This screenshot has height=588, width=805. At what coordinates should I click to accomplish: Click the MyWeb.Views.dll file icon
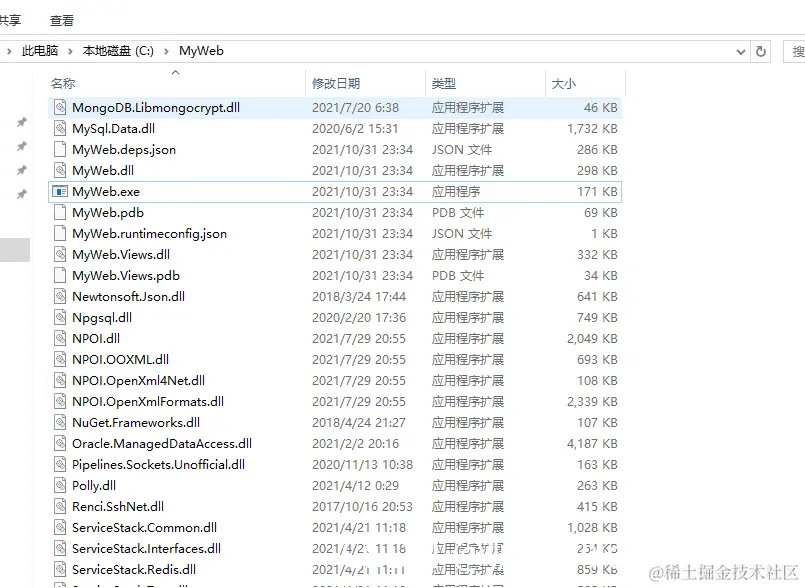(x=60, y=255)
